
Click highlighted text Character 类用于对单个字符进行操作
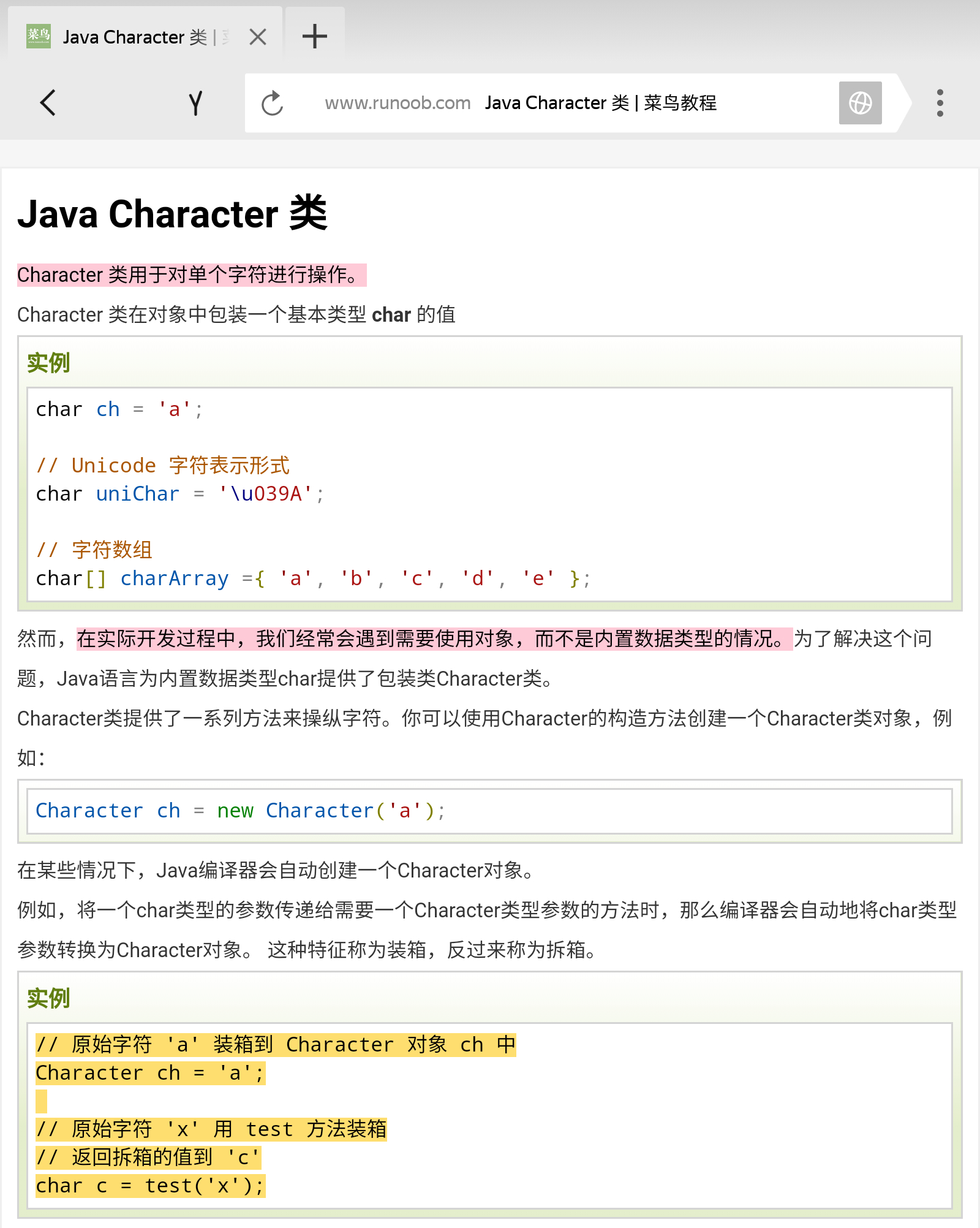click(x=192, y=275)
